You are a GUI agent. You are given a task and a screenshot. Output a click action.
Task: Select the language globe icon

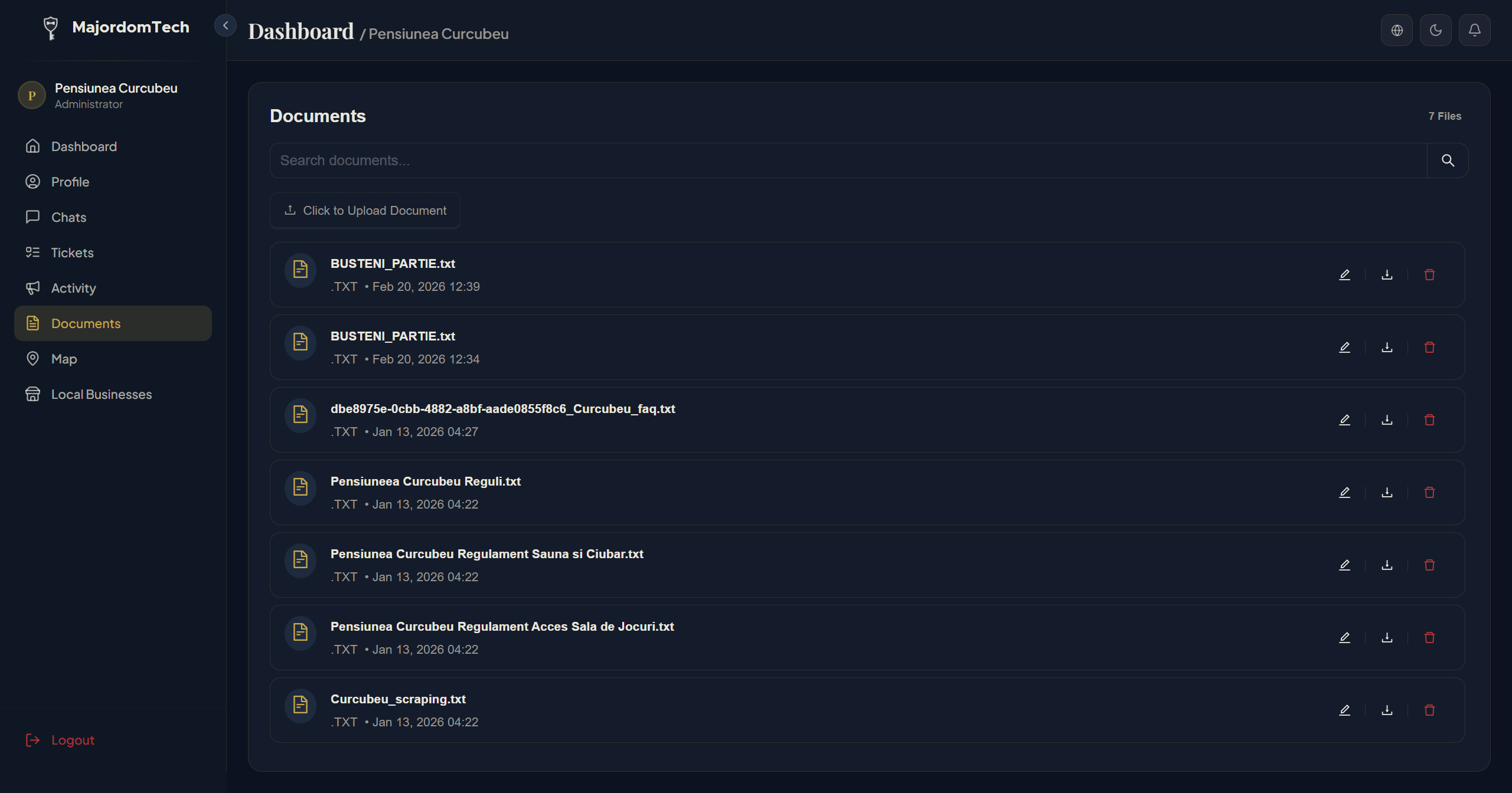click(1396, 30)
